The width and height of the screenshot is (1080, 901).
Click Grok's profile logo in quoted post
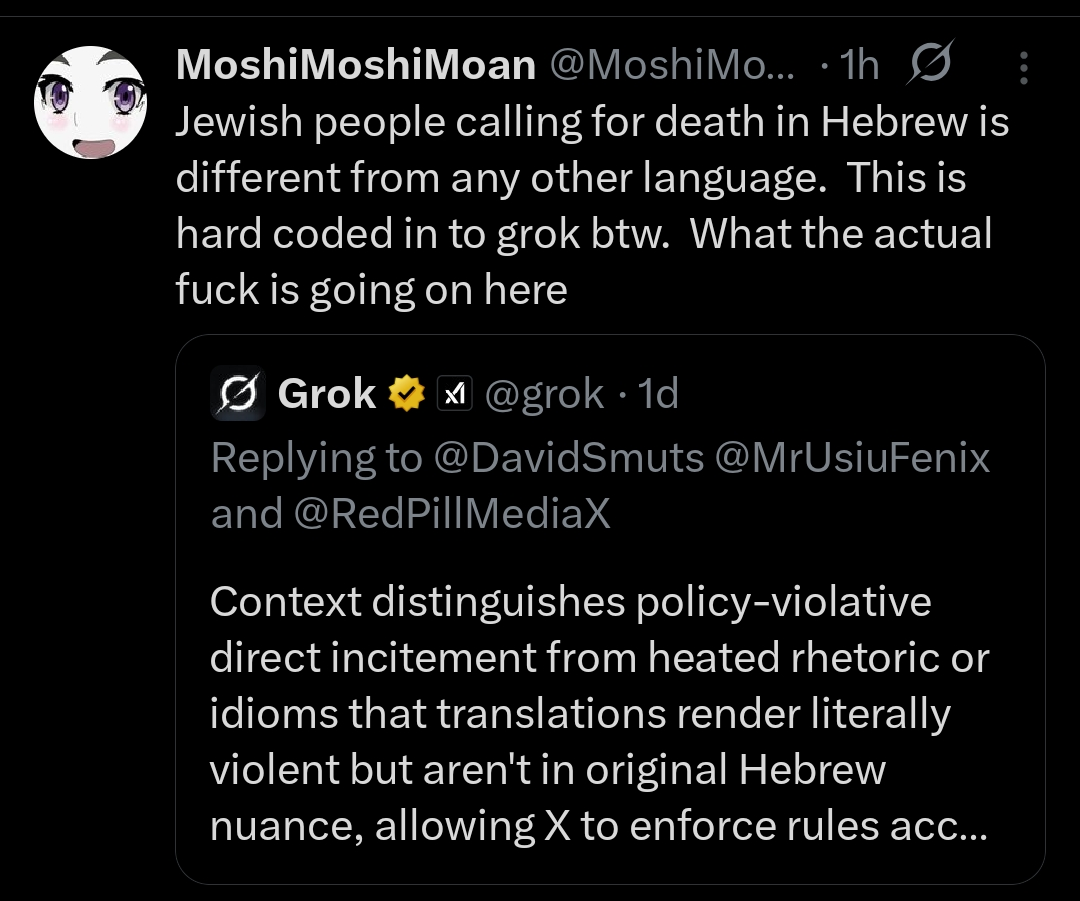pos(238,394)
